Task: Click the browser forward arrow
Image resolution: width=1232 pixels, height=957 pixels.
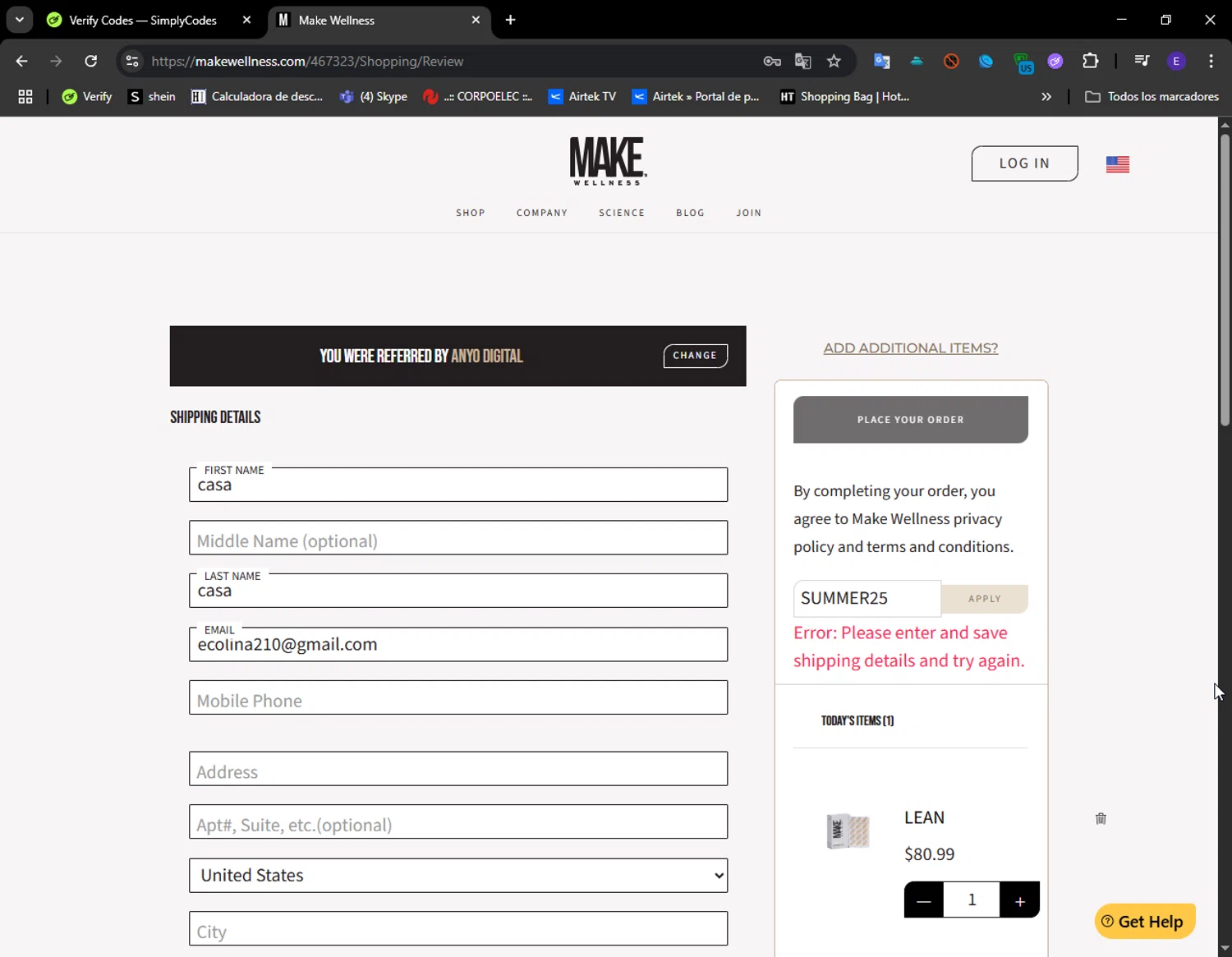Action: pyautogui.click(x=56, y=61)
